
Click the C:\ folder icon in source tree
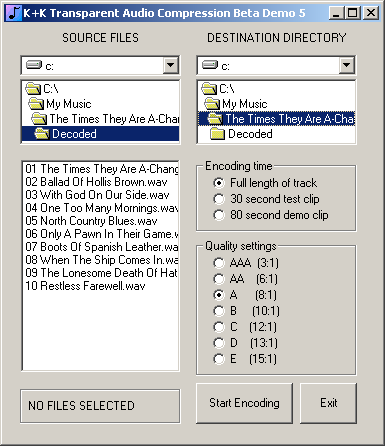point(33,89)
